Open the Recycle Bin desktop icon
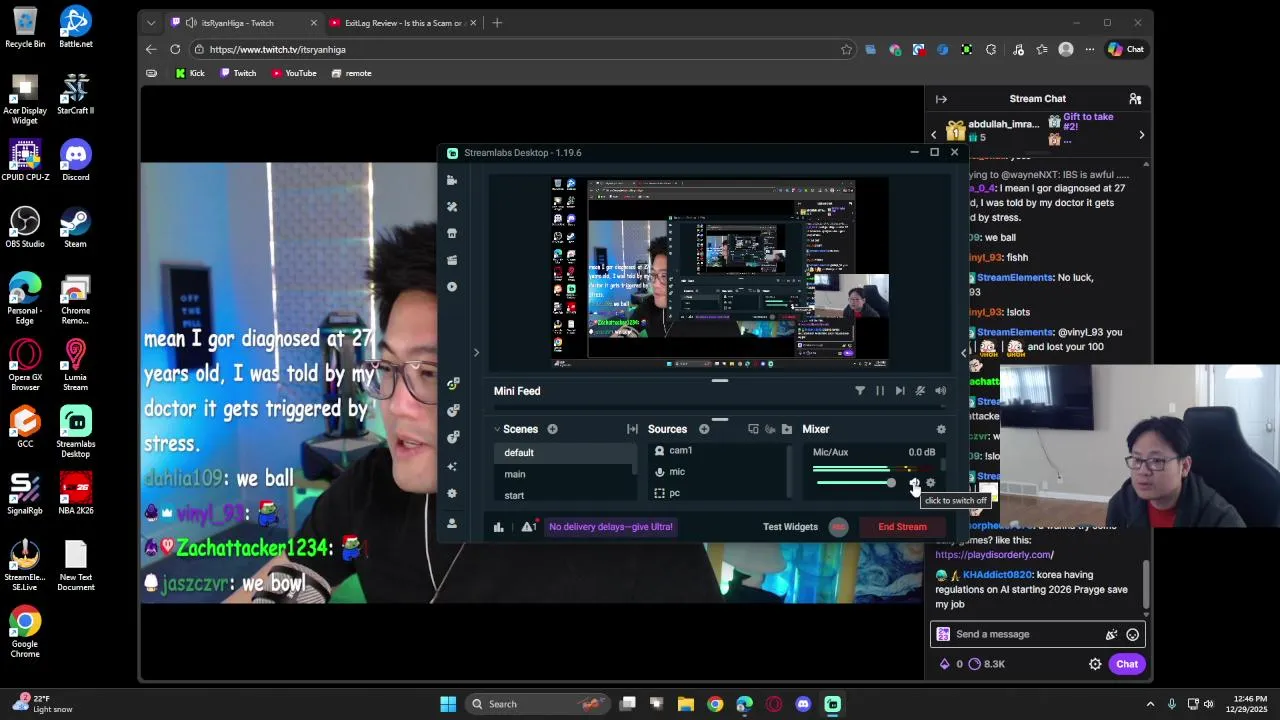This screenshot has width=1280, height=720. [x=25, y=27]
